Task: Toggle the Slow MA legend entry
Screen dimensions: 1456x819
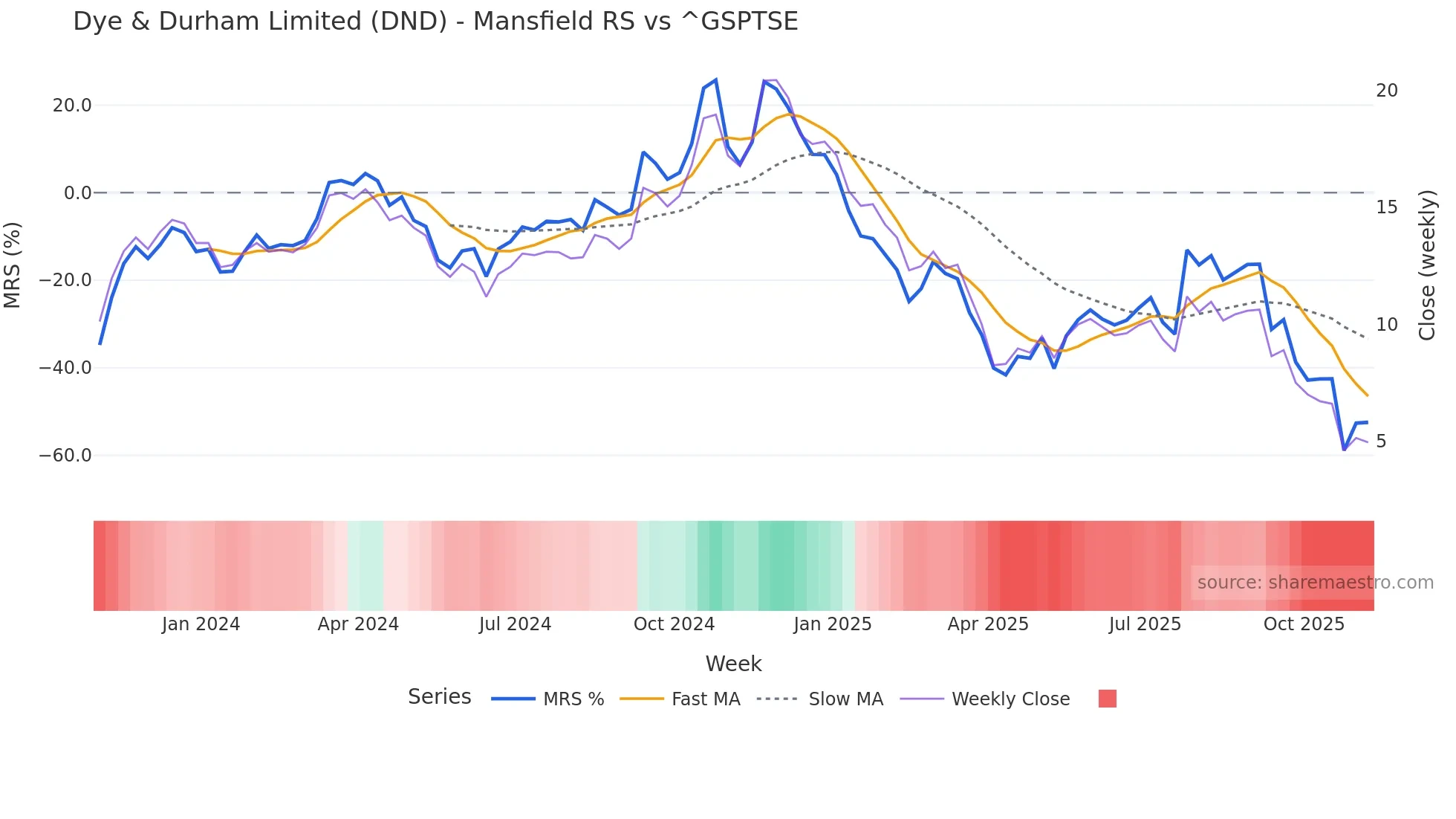Action: pos(845,699)
